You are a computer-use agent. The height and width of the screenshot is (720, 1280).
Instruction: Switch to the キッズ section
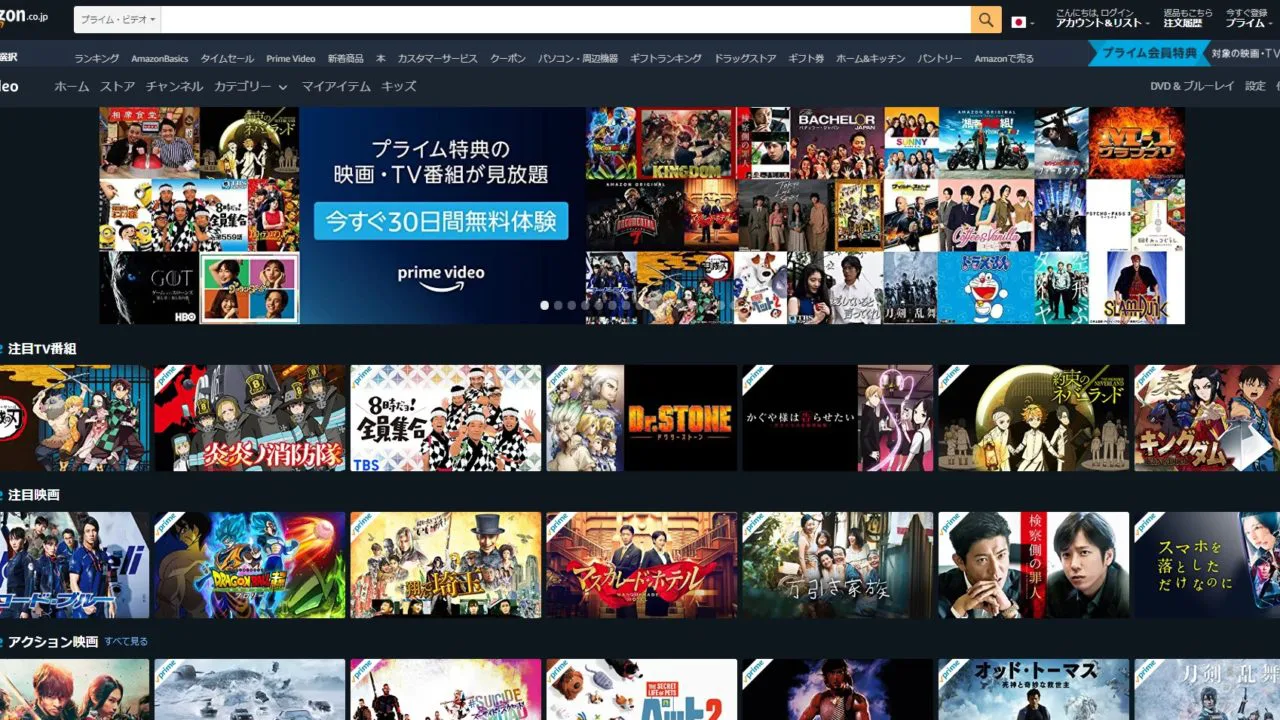point(398,86)
